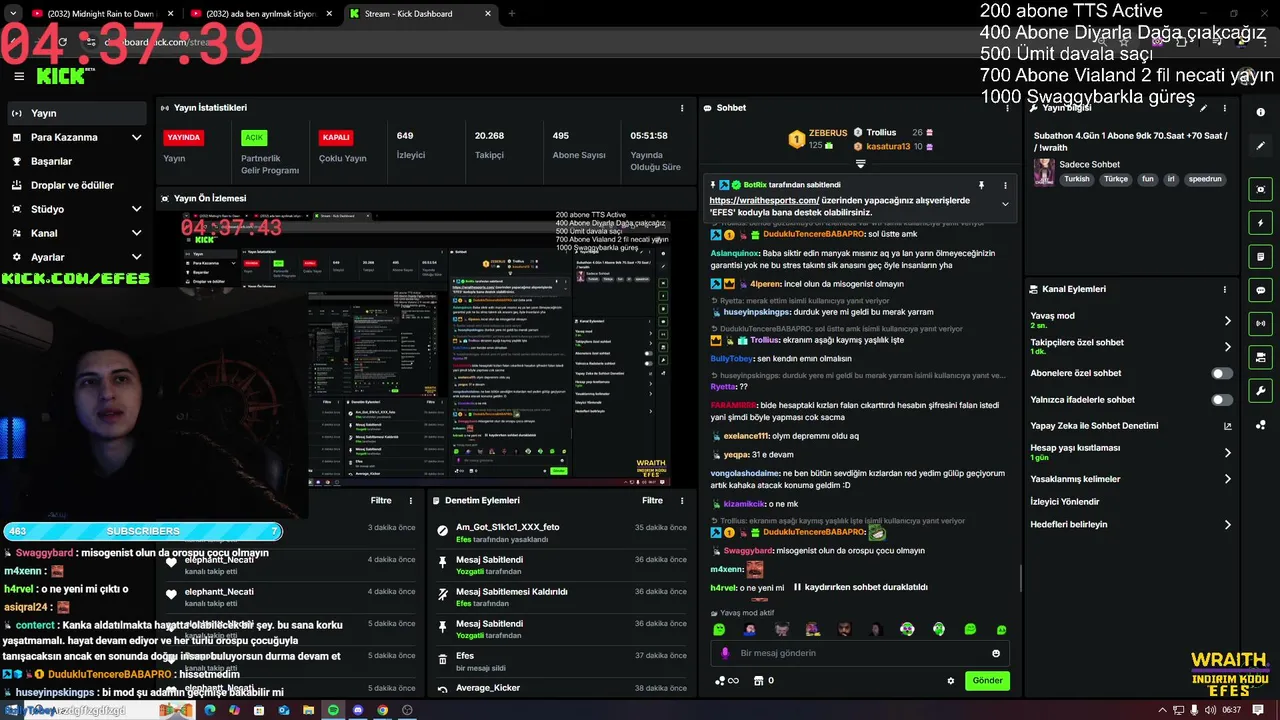Click the purple microphone icon in message box
This screenshot has width=1280, height=720.
pyautogui.click(x=726, y=653)
